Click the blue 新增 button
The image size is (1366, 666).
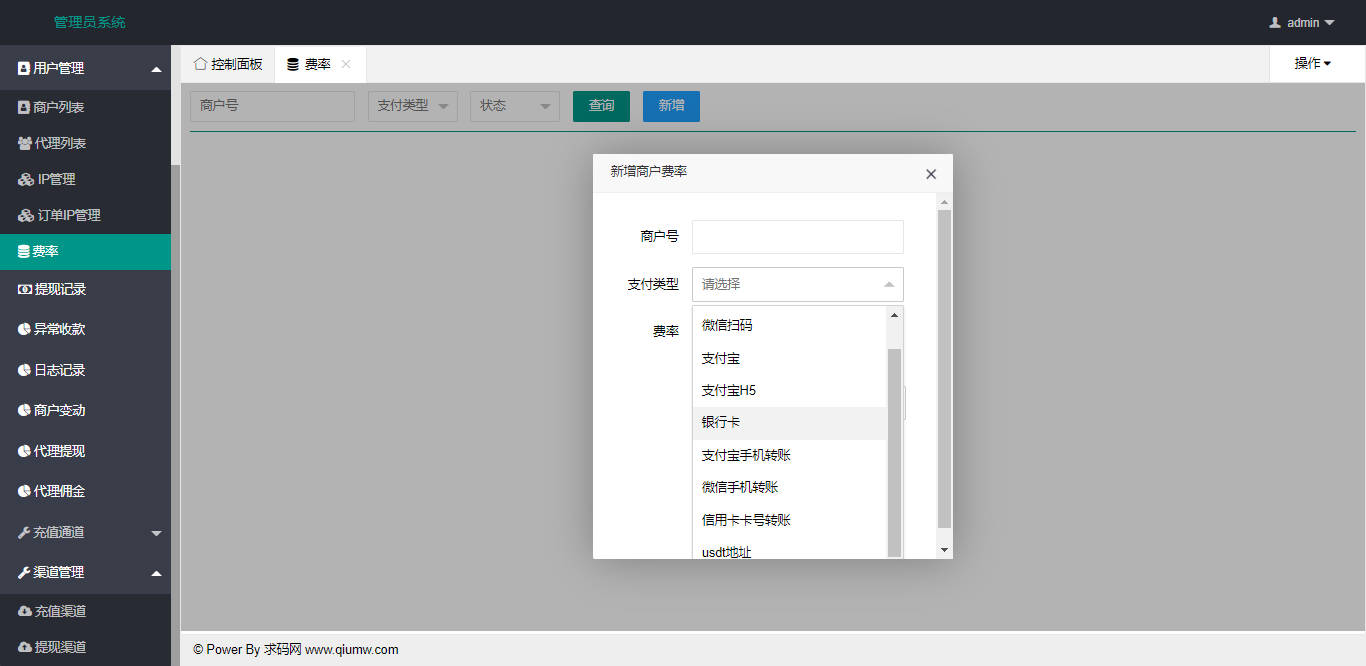click(x=671, y=106)
